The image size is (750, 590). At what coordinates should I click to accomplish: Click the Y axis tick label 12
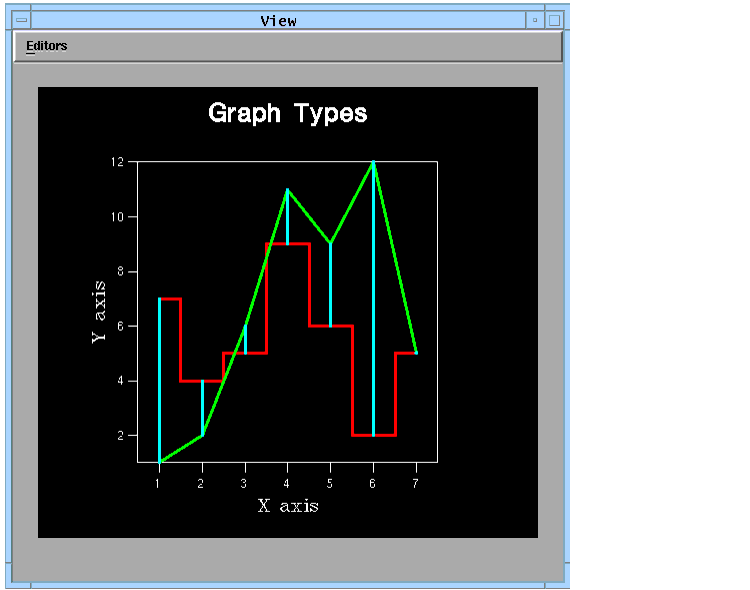(117, 162)
